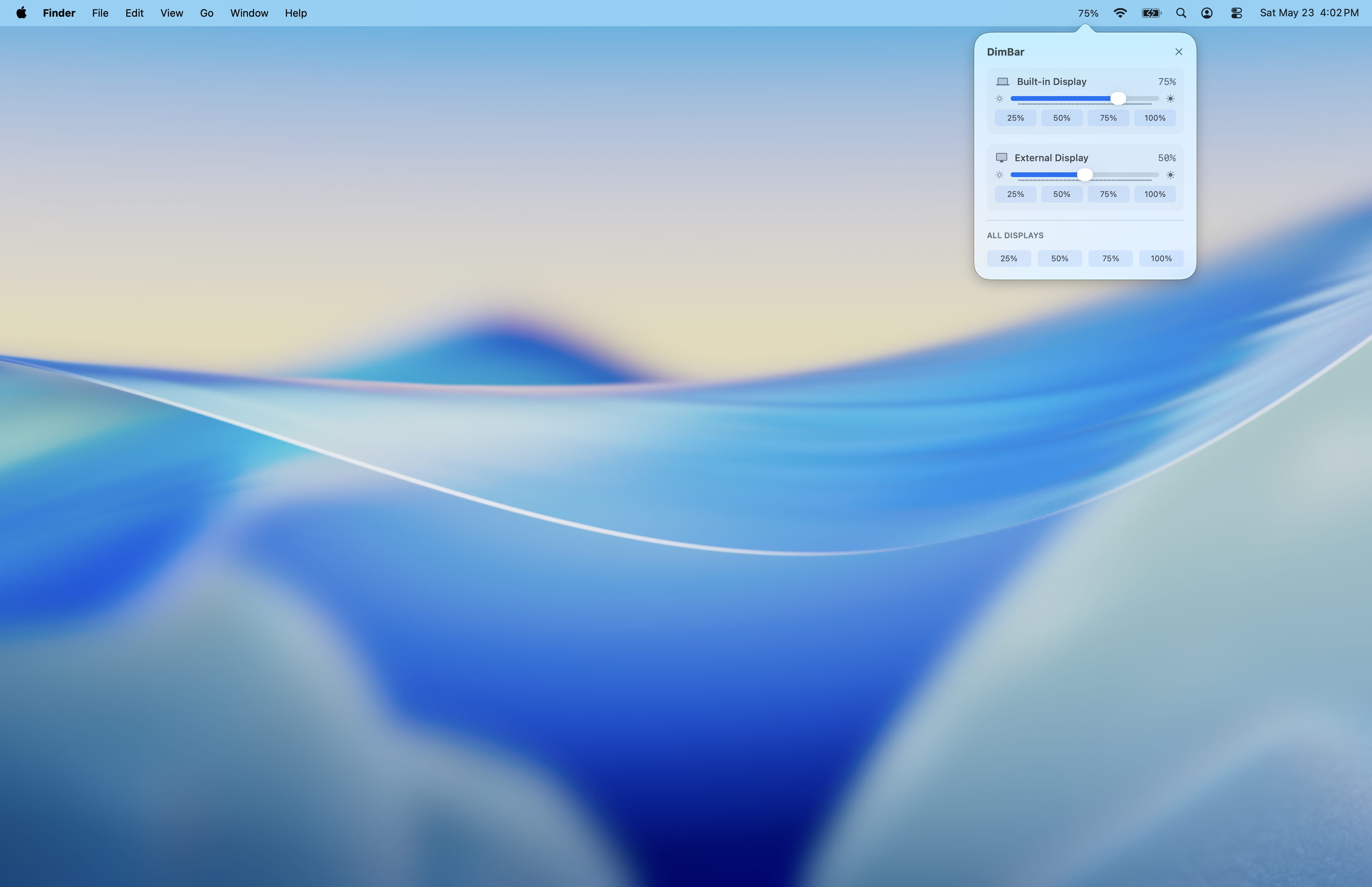Set Built-in Display to 50%
The width and height of the screenshot is (1372, 887).
(1062, 118)
